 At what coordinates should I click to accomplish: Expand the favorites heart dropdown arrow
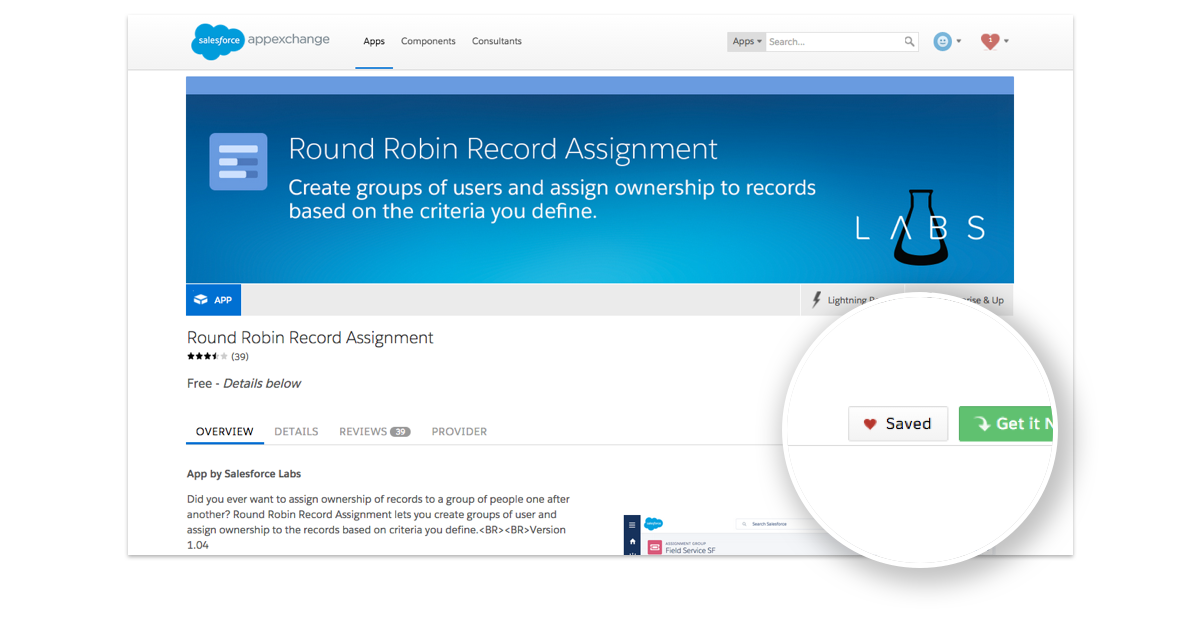click(x=1006, y=42)
